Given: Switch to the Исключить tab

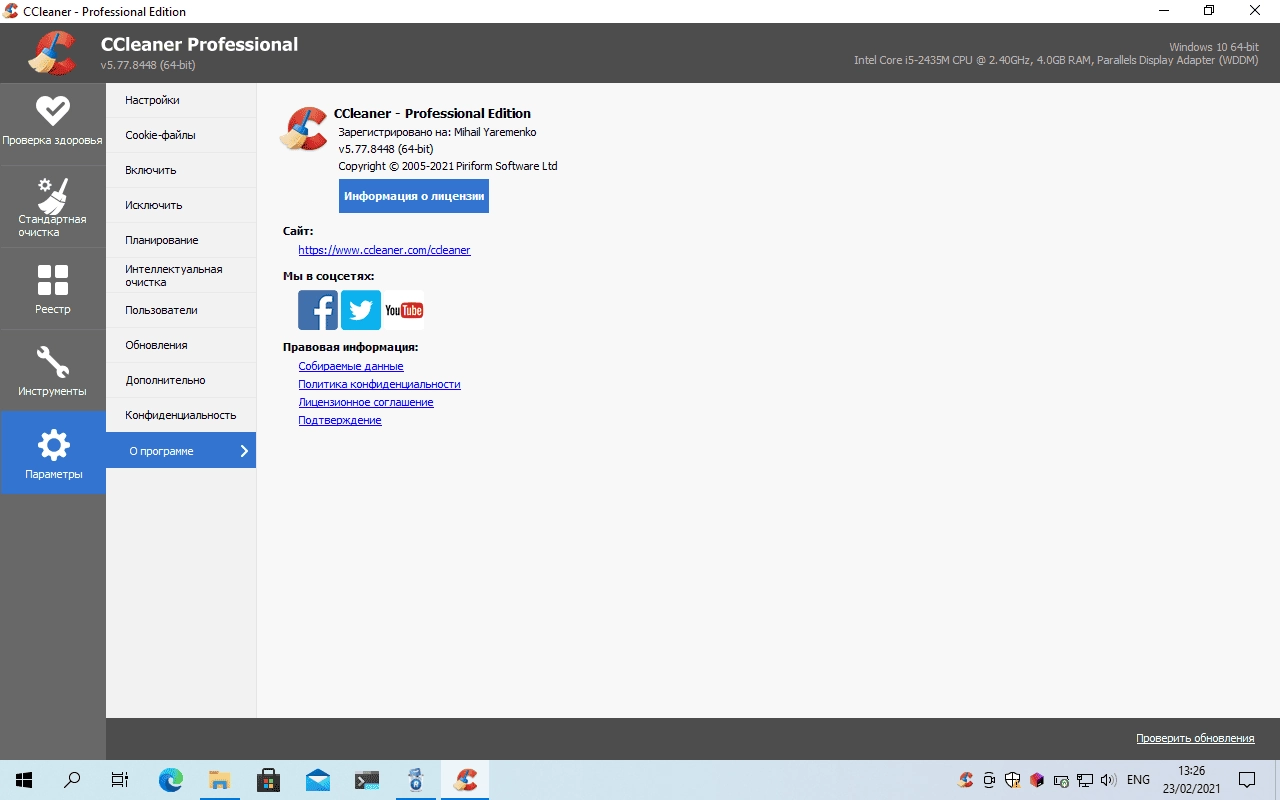Looking at the screenshot, I should pyautogui.click(x=181, y=205).
